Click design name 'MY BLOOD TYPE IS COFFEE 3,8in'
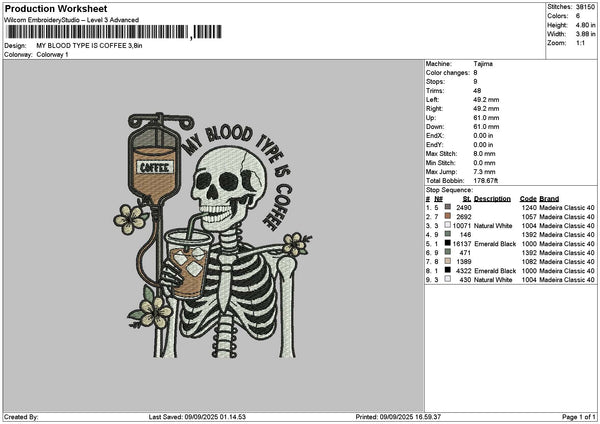Viewport: 600px width, 424px height. [89, 46]
